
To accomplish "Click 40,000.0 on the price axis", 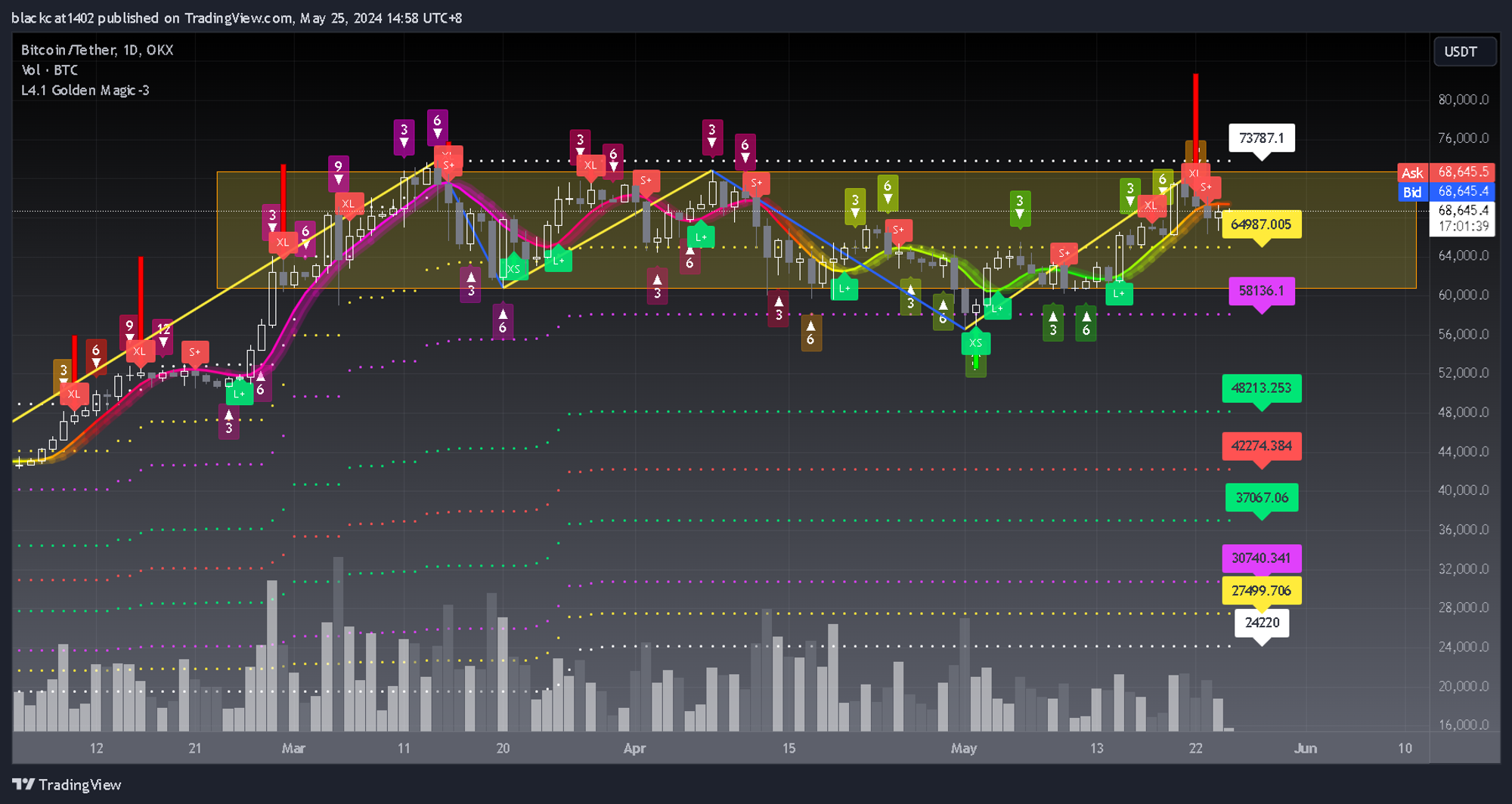I will 1464,490.
